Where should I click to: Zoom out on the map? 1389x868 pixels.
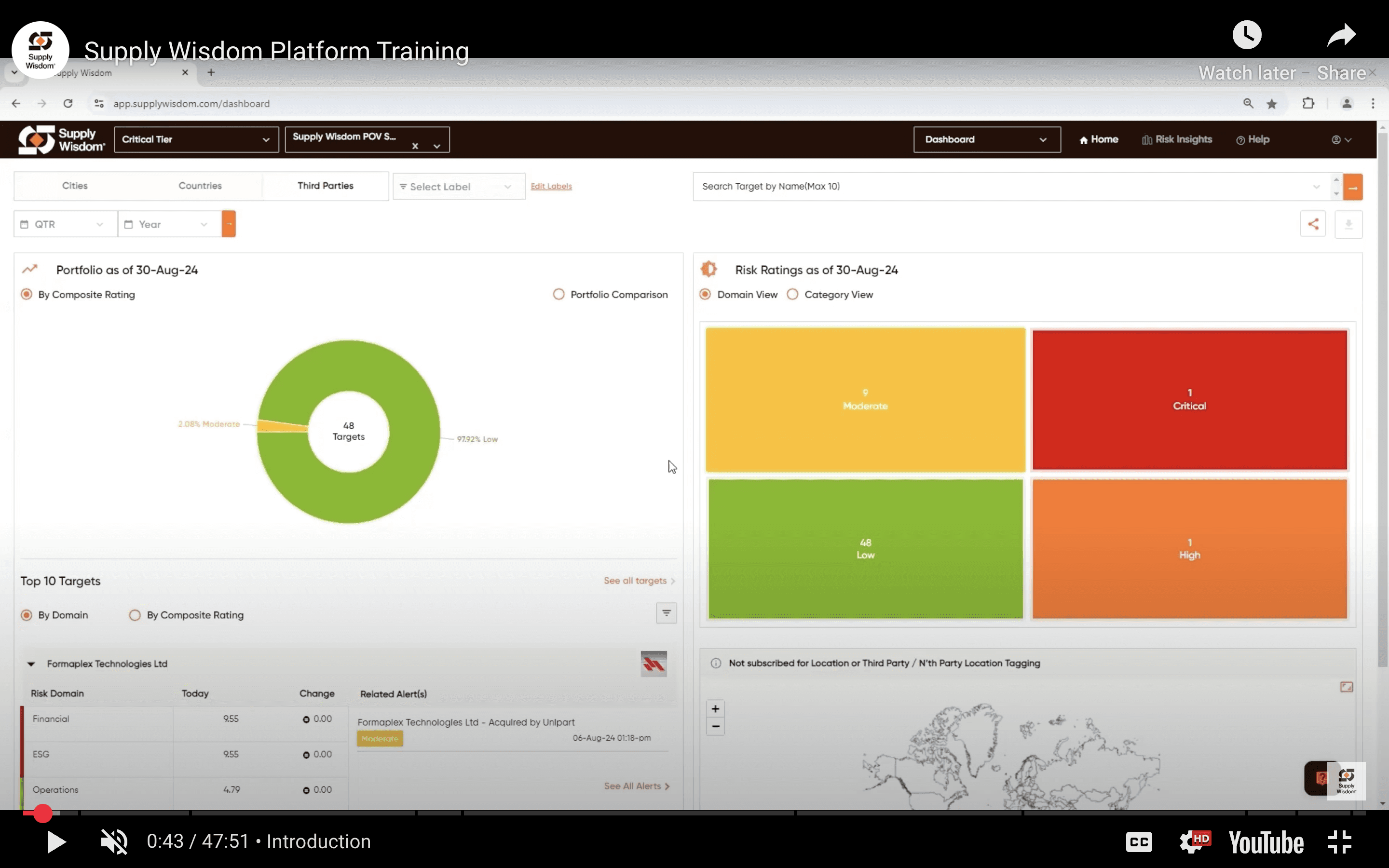coord(715,726)
